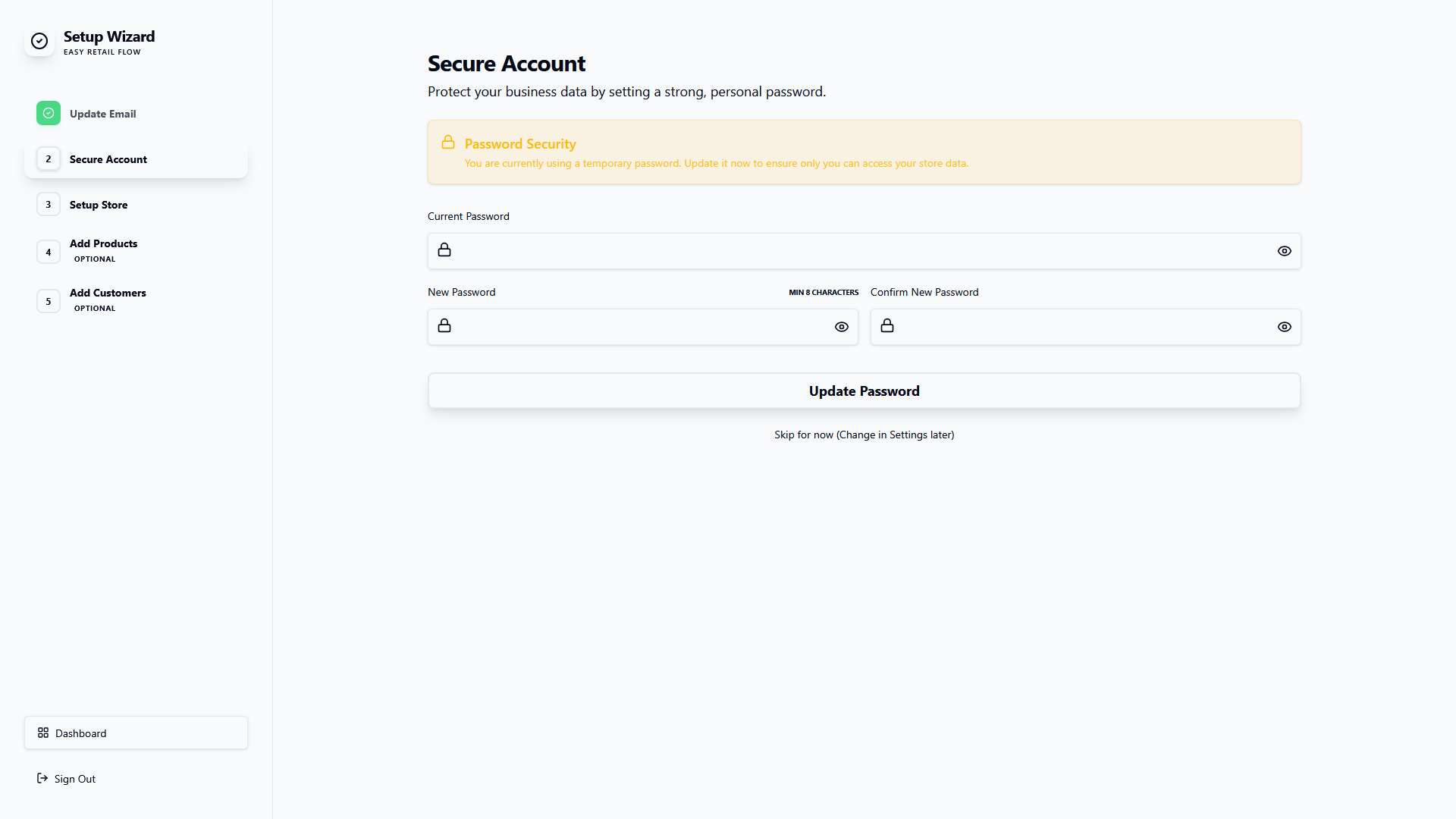Open the Add Products optional step
The width and height of the screenshot is (1456, 819).
click(136, 252)
